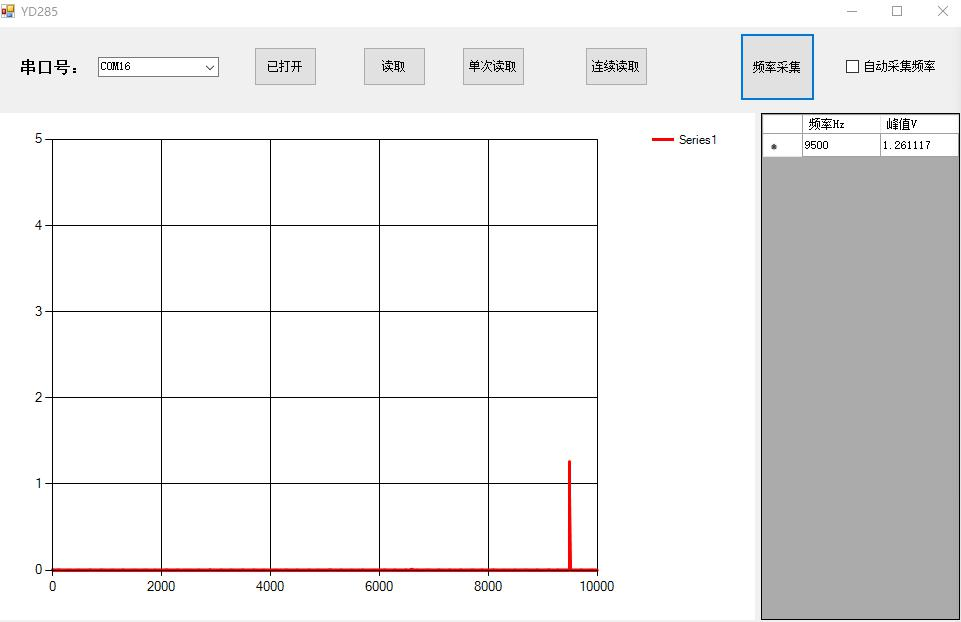Click the red peak spike at 9500
Screen dimensions: 961x622
[569, 515]
